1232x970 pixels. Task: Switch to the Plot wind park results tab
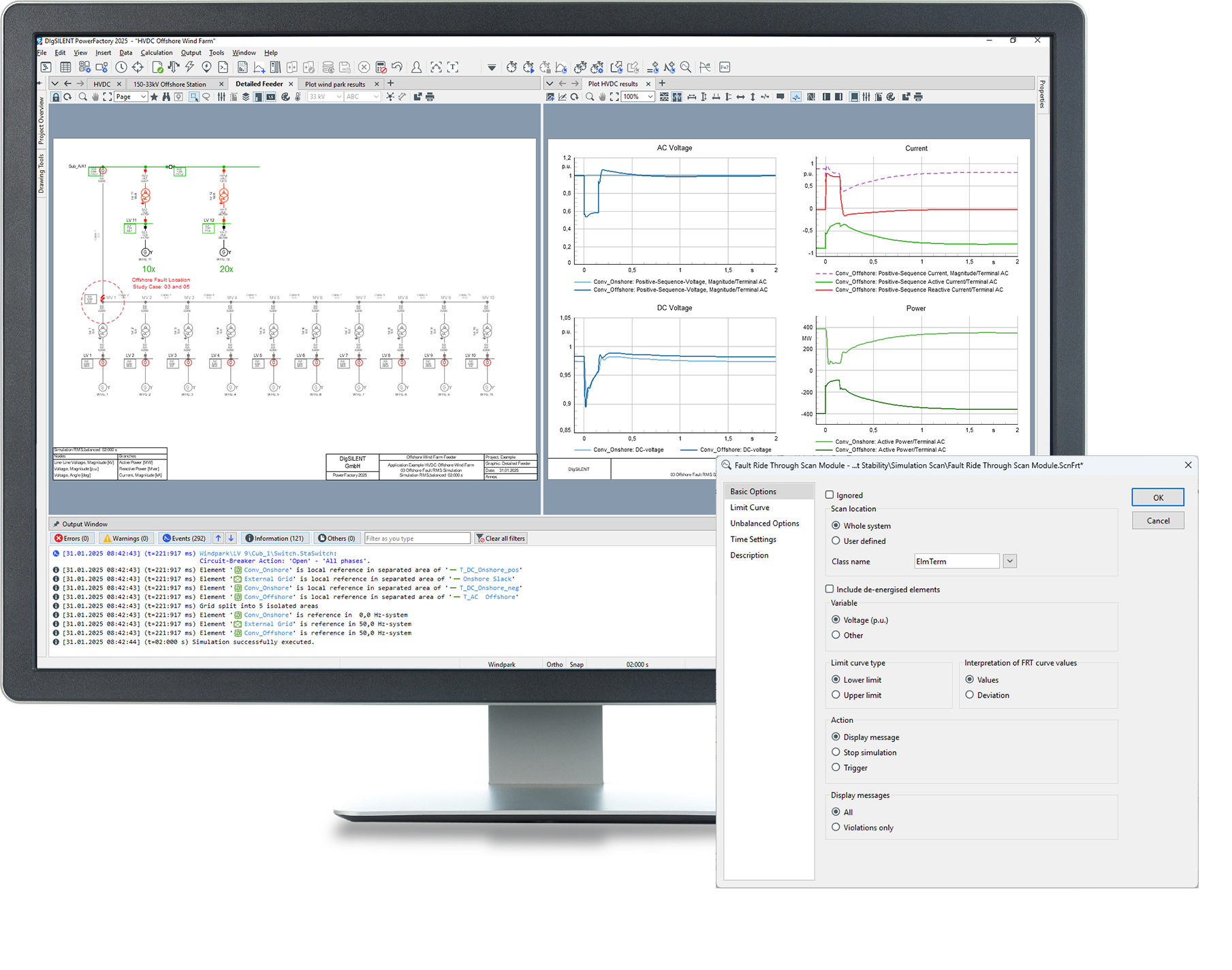click(x=335, y=84)
